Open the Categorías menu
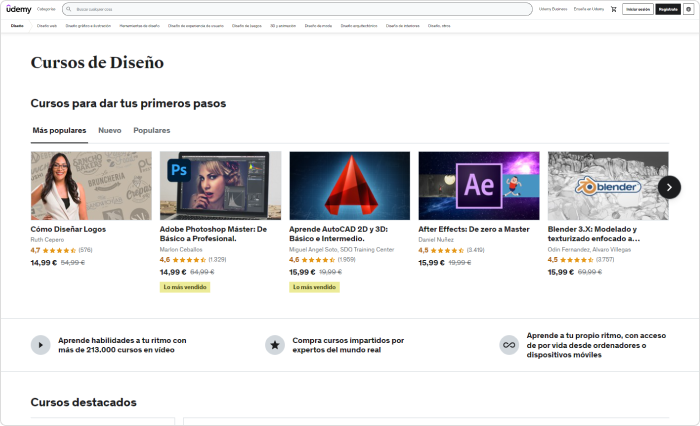 pos(46,9)
